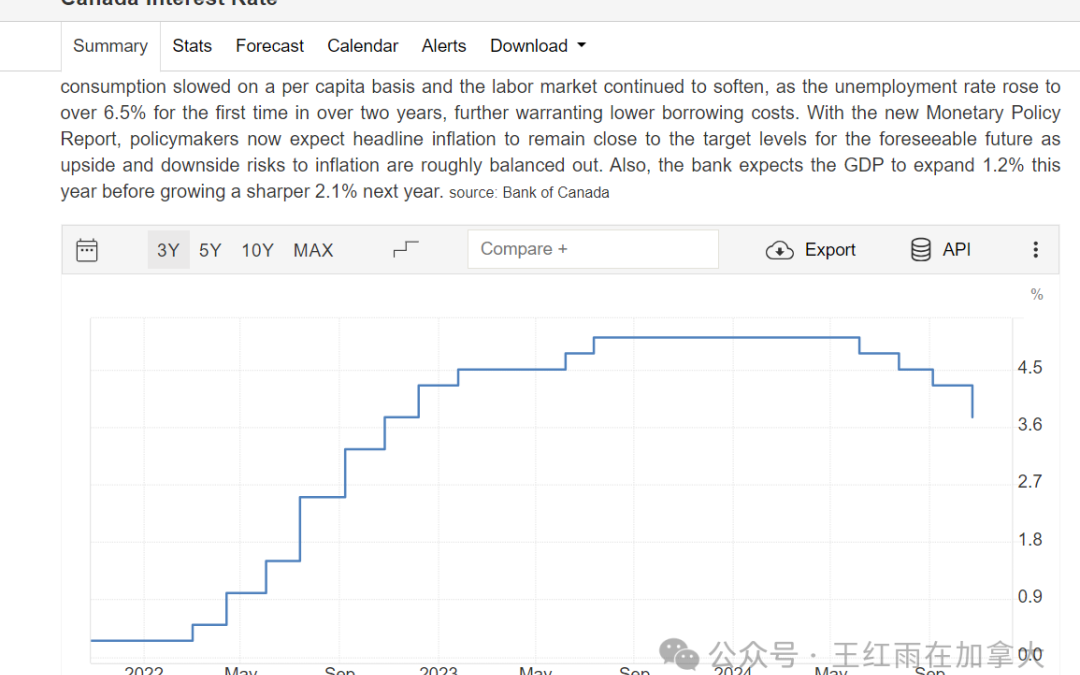Switch chart type using the step-line icon
This screenshot has height=675, width=1080.
405,250
